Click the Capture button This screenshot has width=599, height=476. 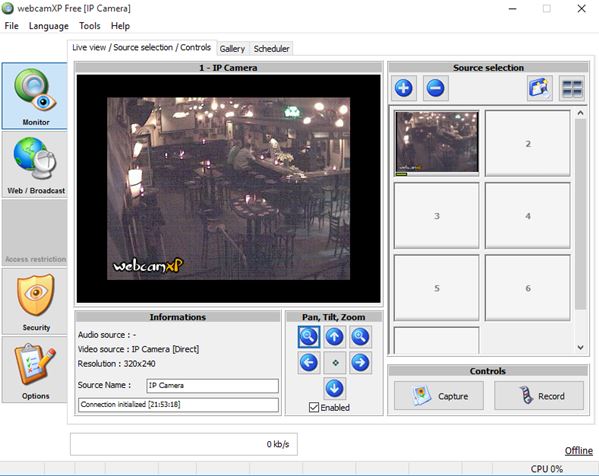coord(439,396)
